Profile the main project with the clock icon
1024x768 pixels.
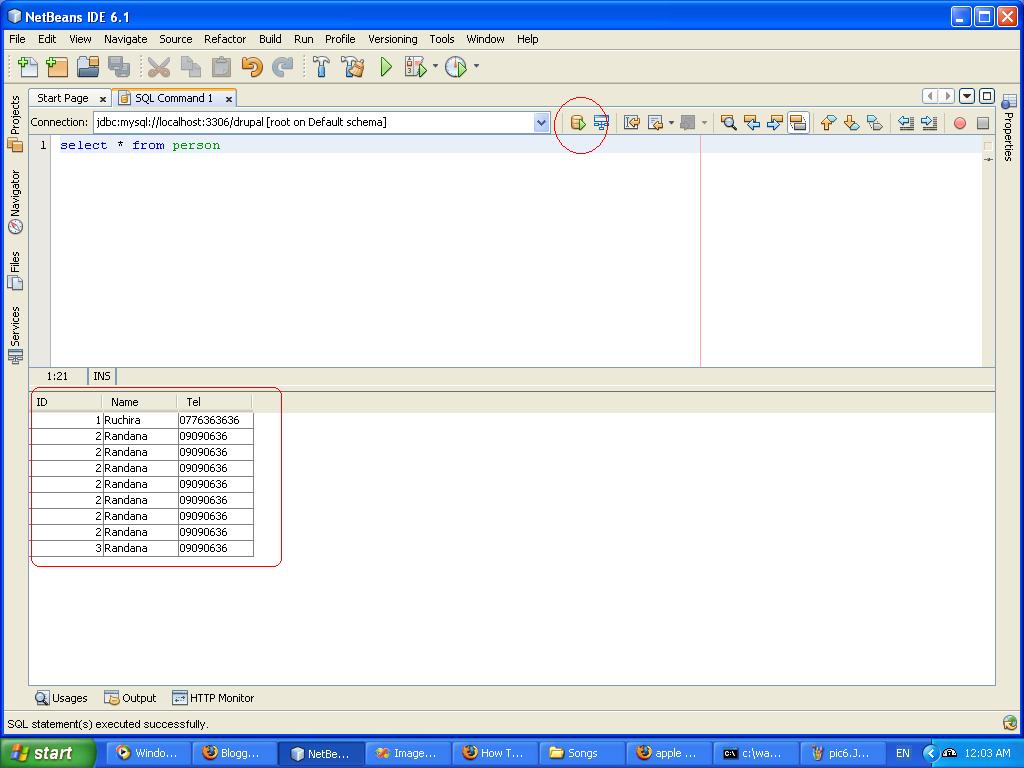456,68
